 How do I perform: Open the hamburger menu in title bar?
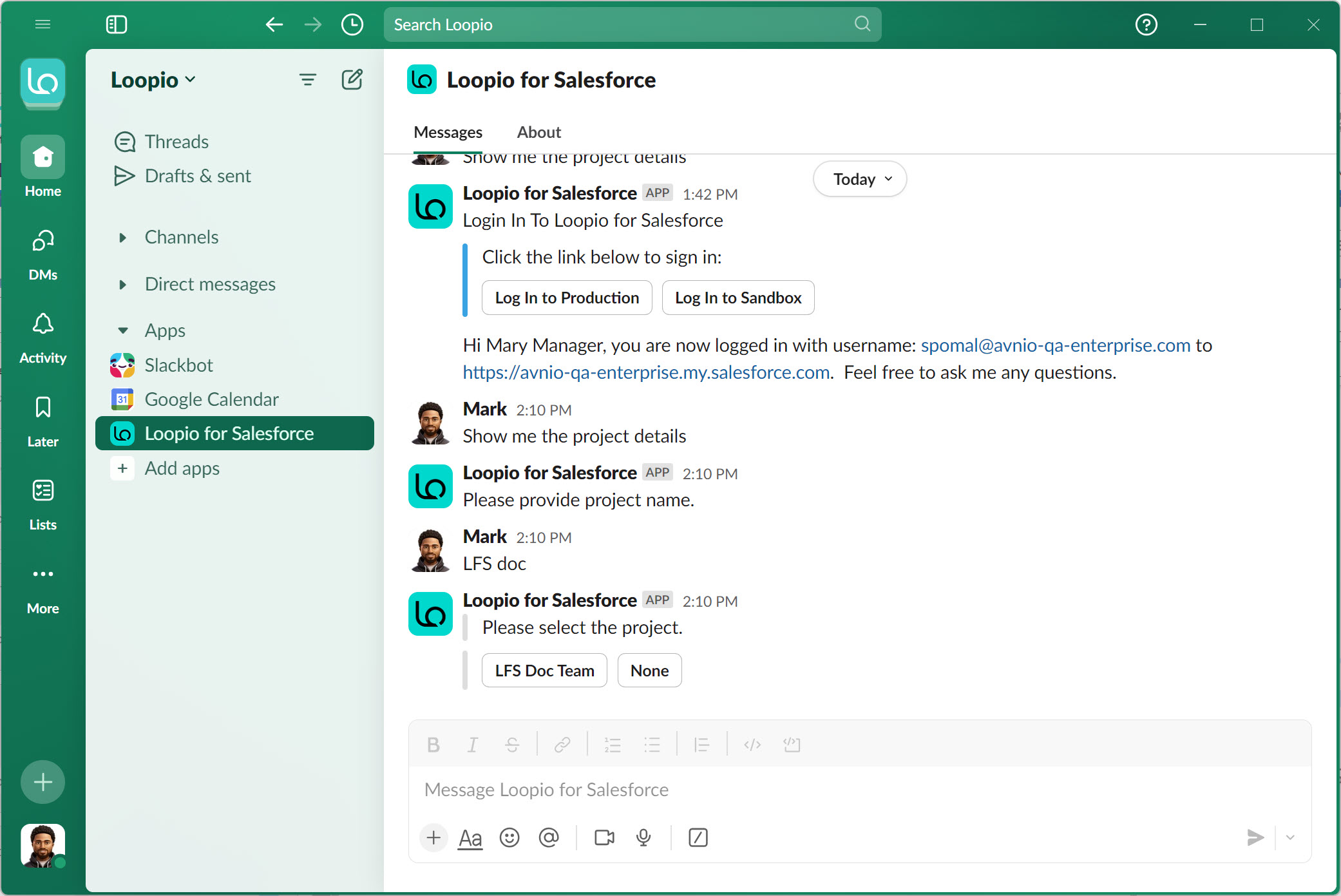[x=43, y=24]
